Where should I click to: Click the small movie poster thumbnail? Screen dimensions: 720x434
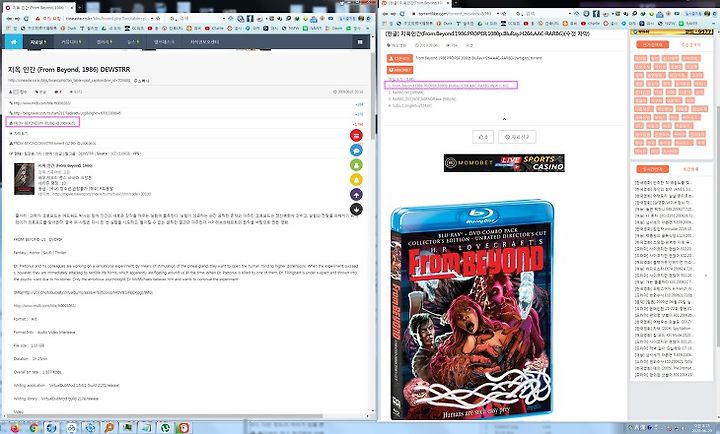24,179
